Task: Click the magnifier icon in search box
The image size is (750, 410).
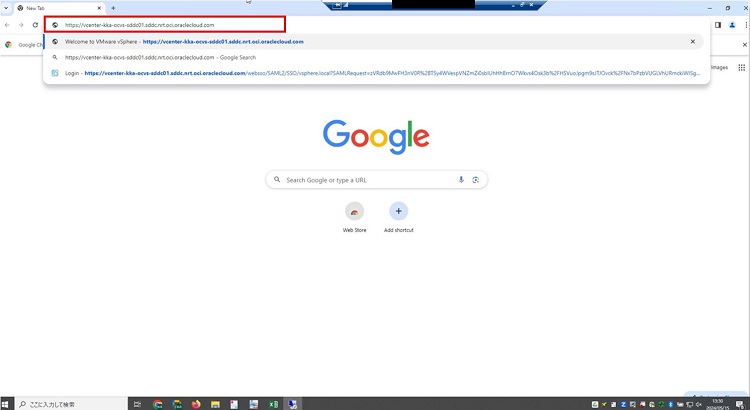Action: pyautogui.click(x=277, y=180)
